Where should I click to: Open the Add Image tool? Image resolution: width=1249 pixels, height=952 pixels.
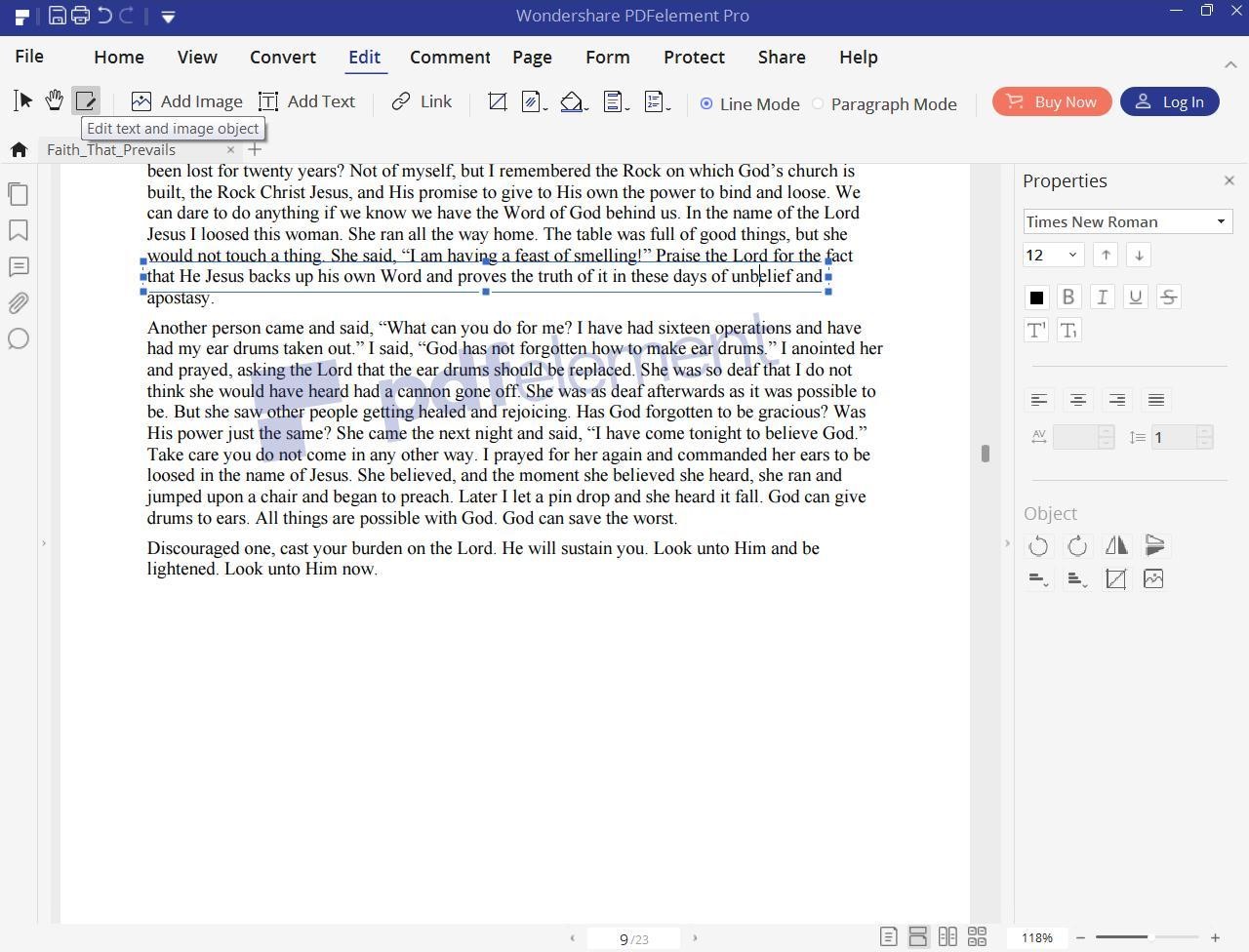187,100
